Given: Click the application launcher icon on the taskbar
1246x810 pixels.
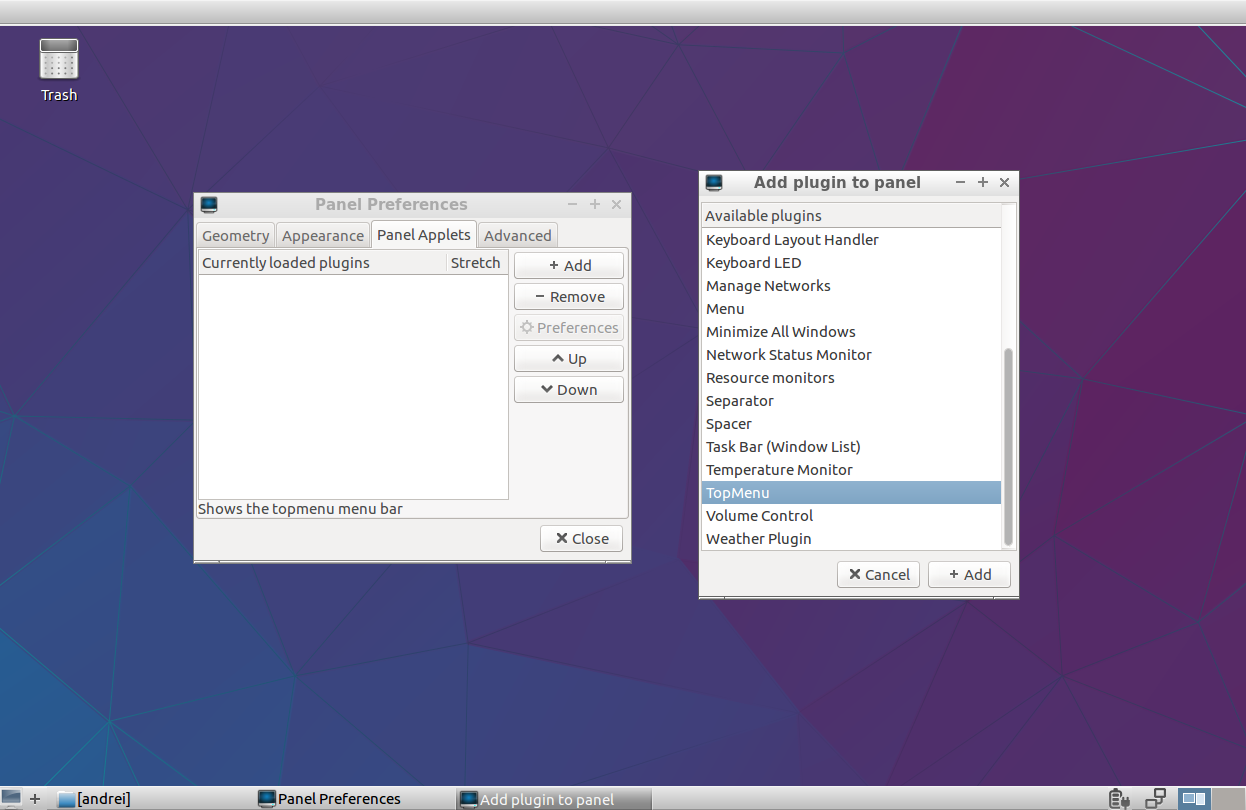Looking at the screenshot, I should pos(10,798).
